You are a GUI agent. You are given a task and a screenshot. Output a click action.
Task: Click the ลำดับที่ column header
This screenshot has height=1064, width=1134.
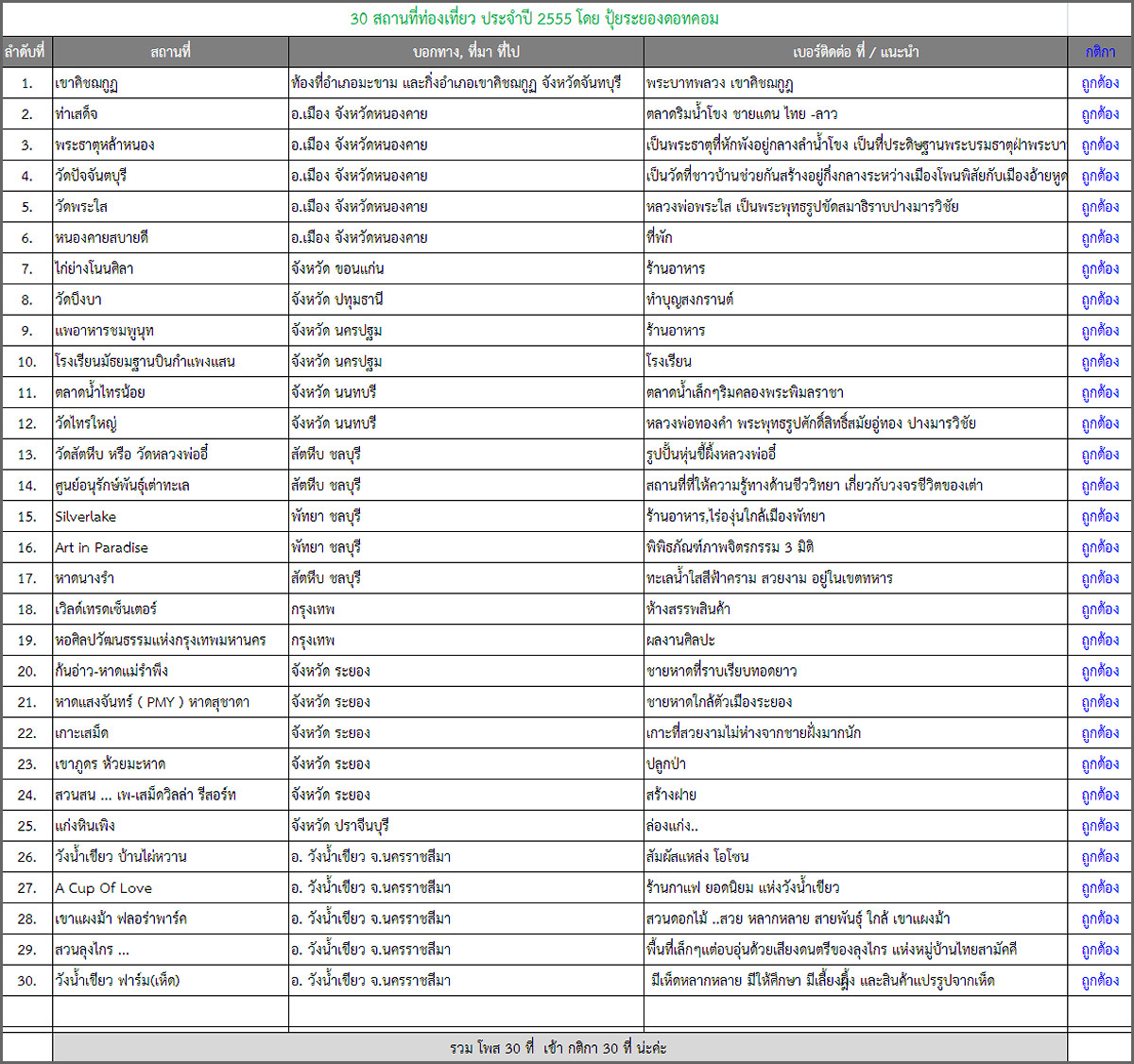coord(26,52)
